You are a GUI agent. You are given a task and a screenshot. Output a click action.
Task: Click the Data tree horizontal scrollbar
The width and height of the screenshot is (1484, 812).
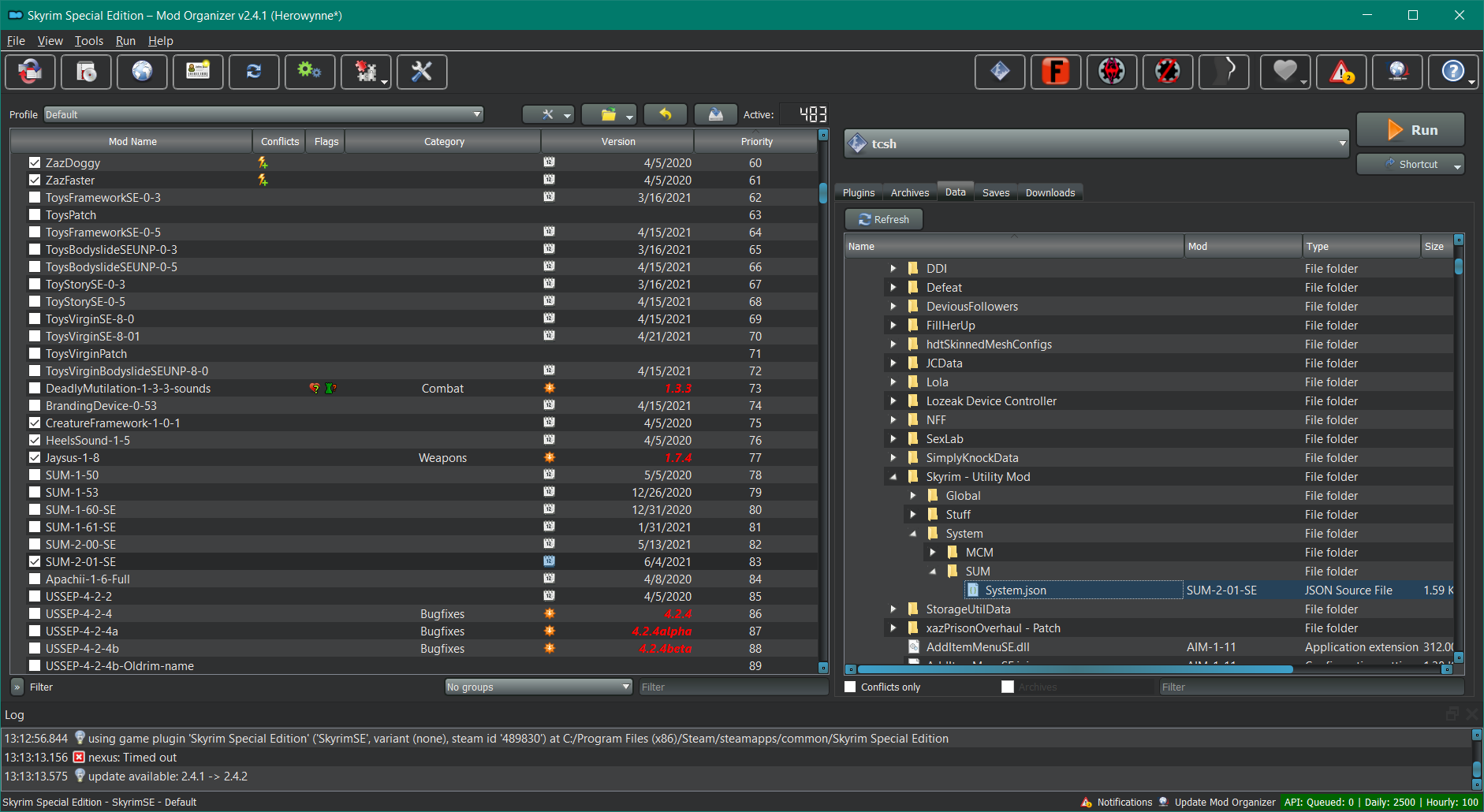click(1076, 669)
